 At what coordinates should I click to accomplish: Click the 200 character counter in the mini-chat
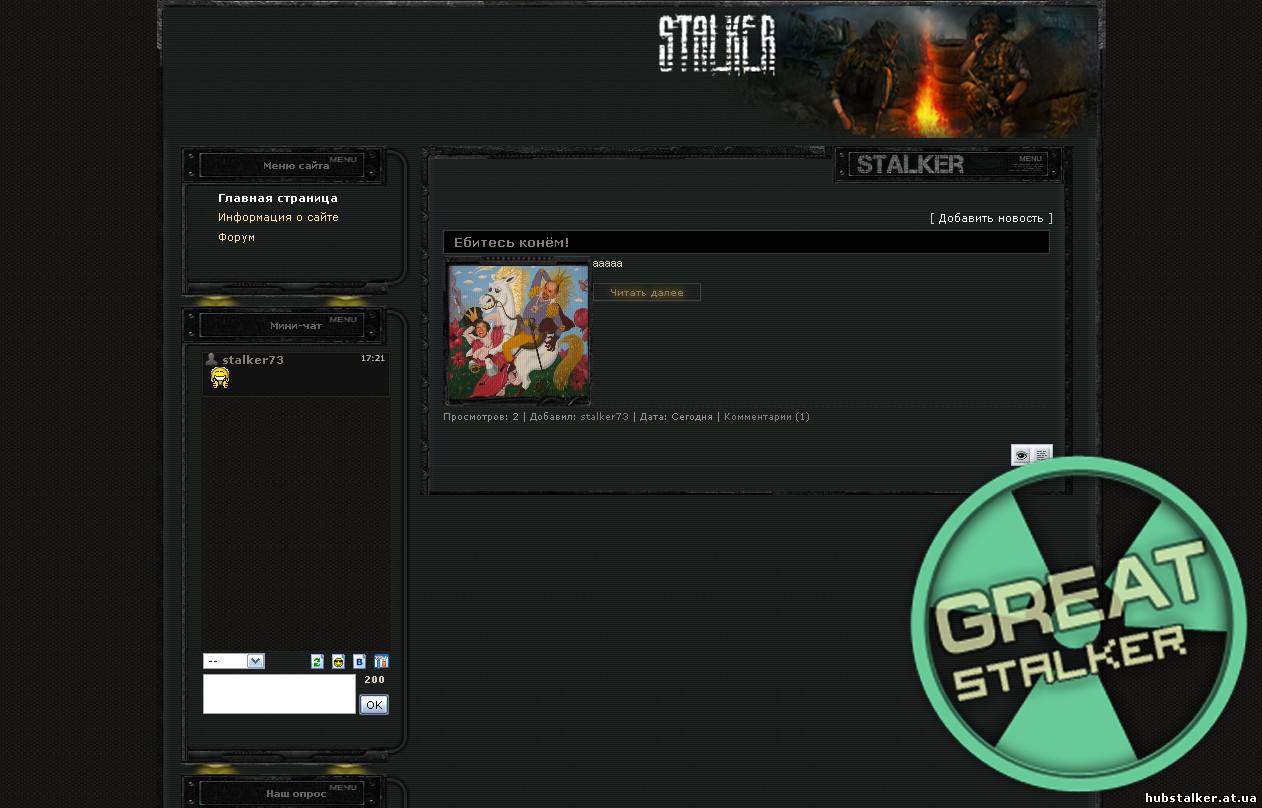point(374,680)
